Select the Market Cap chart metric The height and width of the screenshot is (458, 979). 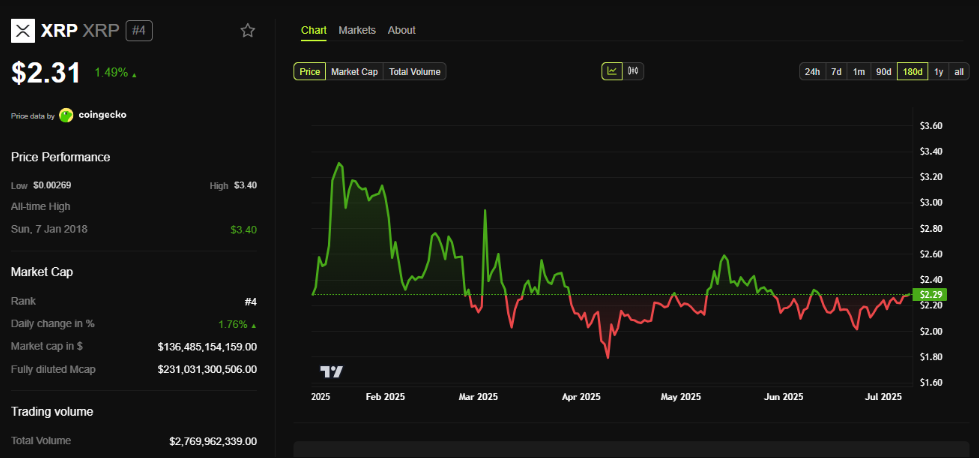354,72
